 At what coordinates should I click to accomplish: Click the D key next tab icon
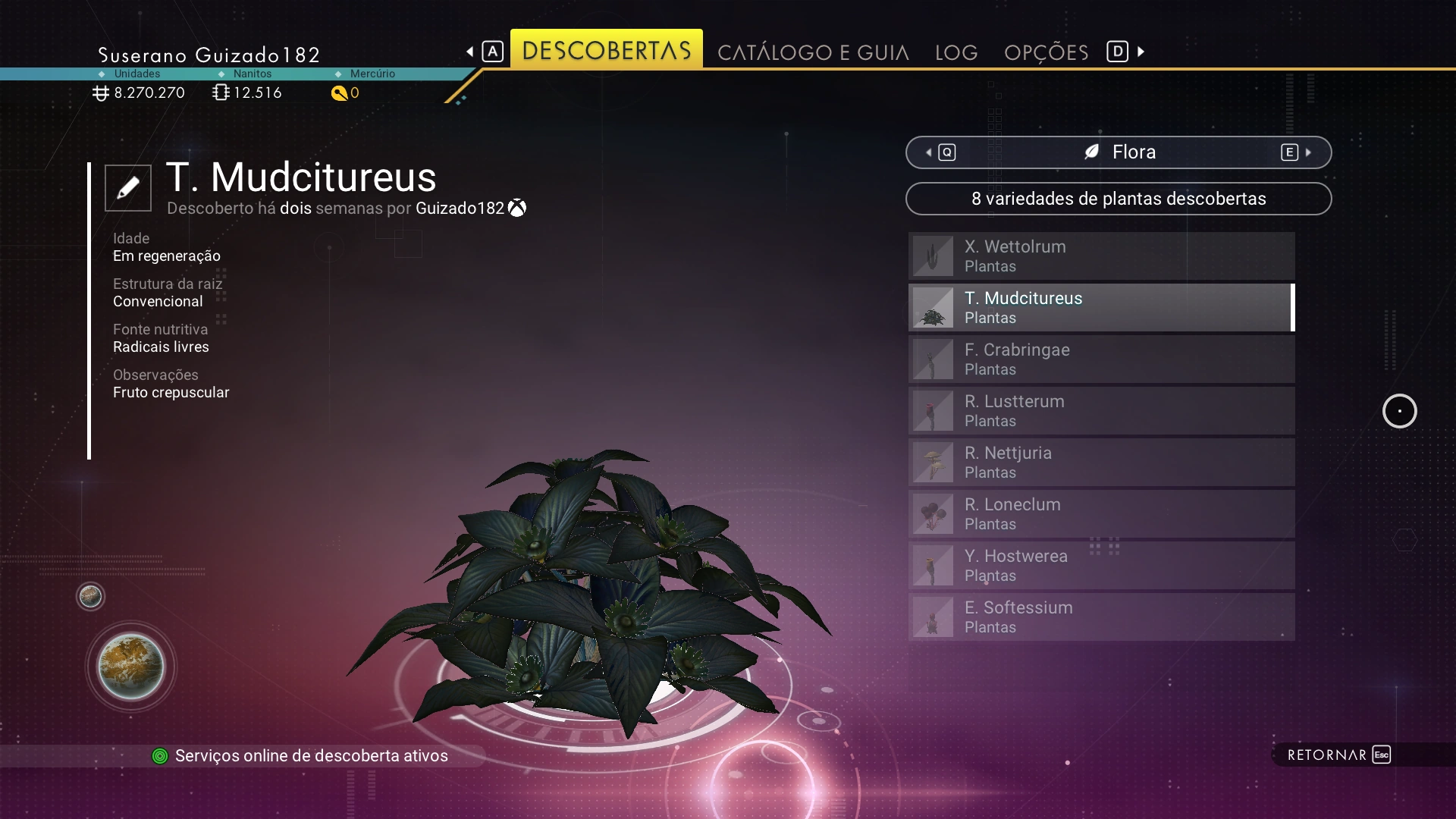click(1117, 52)
